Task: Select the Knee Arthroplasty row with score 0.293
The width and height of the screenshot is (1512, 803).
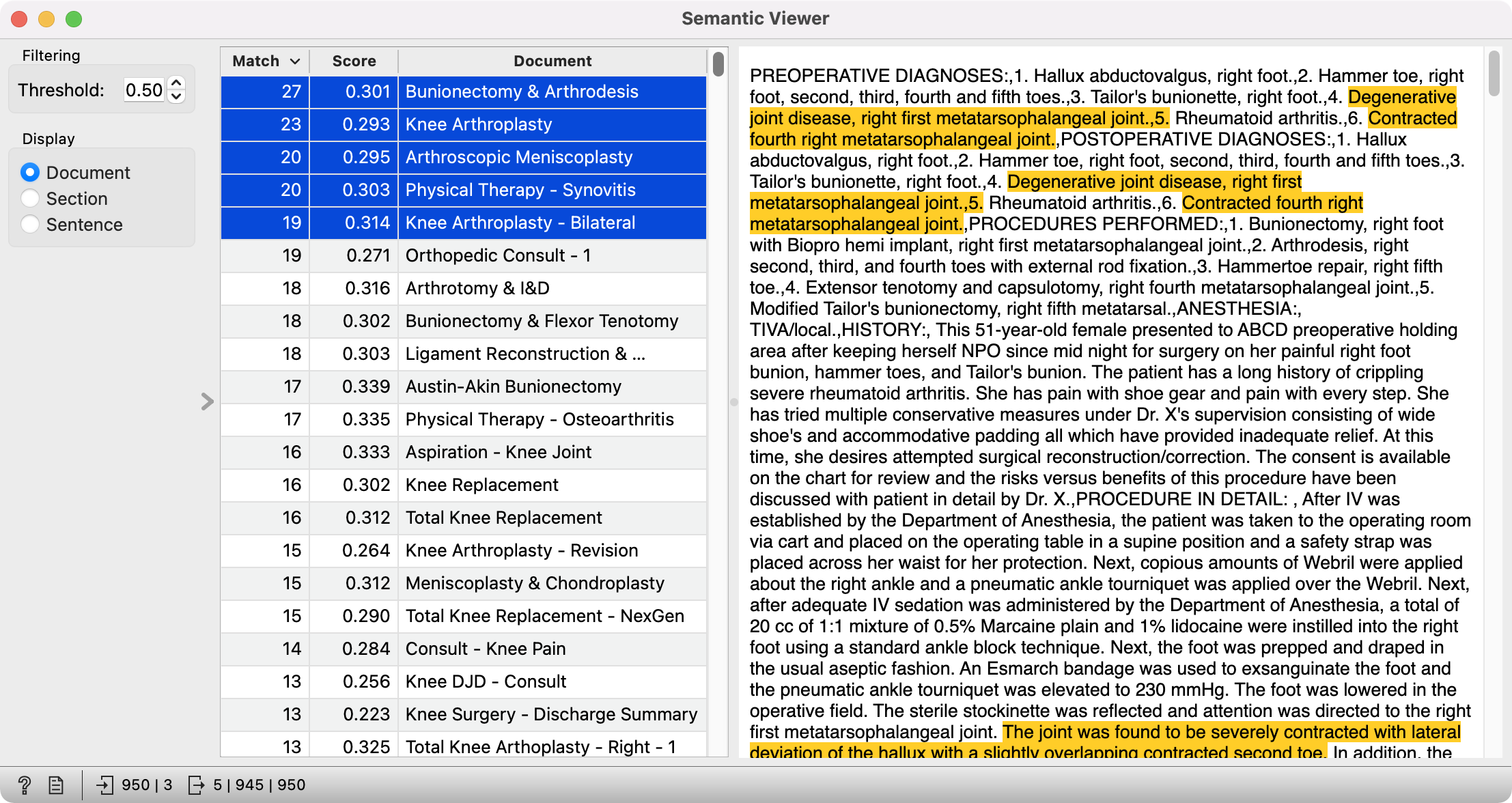Action: 464,124
